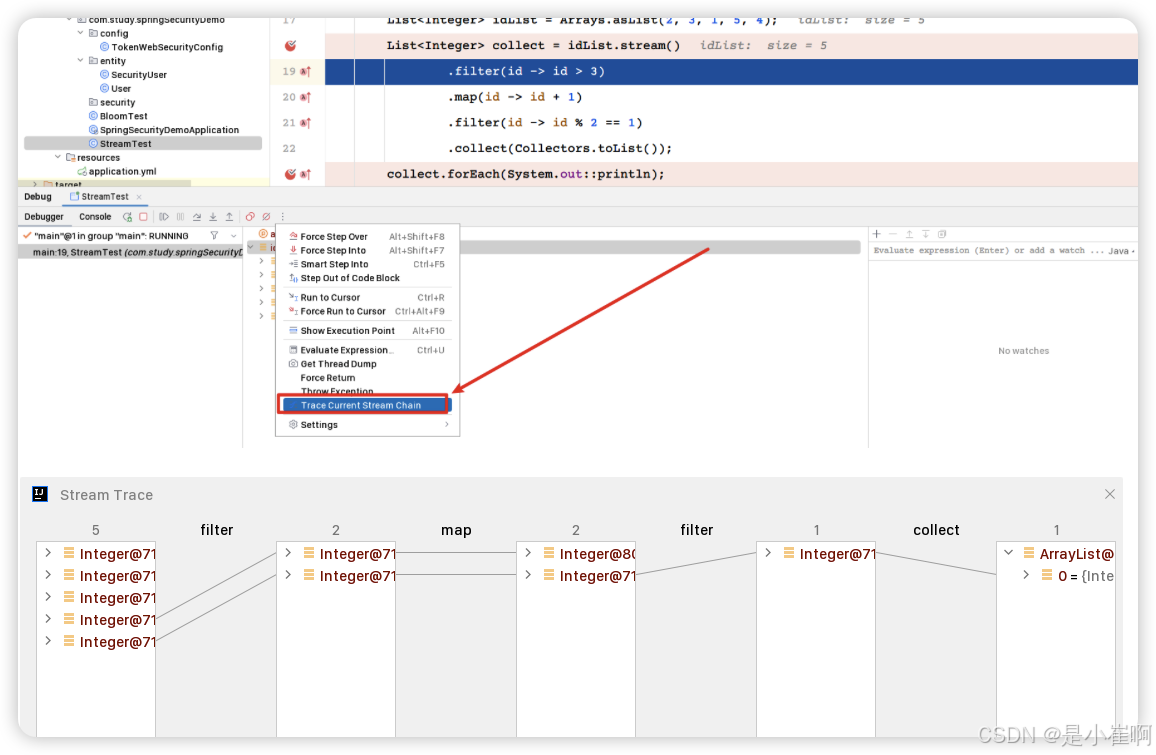Expand Integer@80 after map stage
1156x755 pixels.
(528, 553)
